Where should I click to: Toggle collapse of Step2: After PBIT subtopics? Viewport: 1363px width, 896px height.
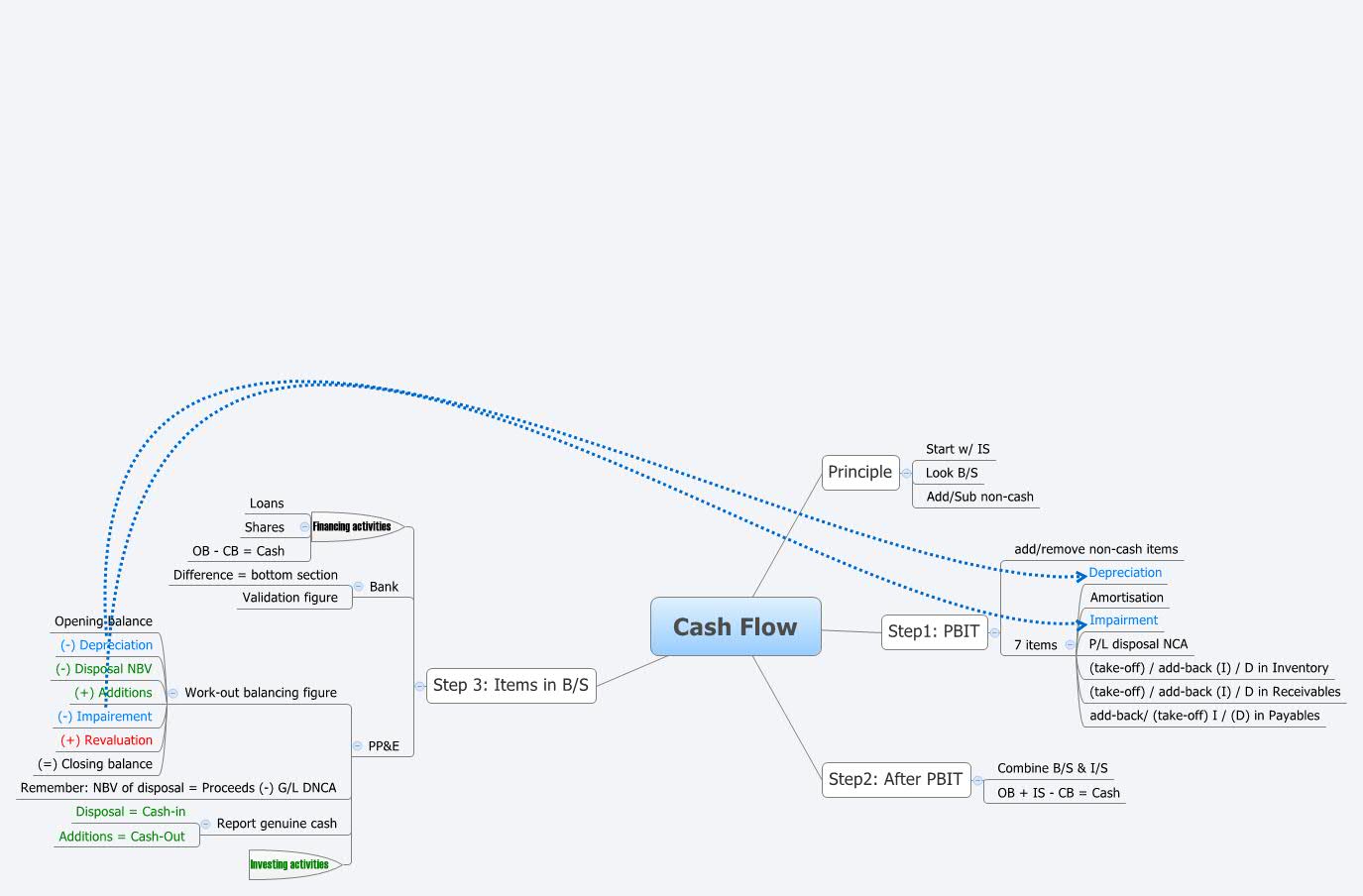point(976,780)
